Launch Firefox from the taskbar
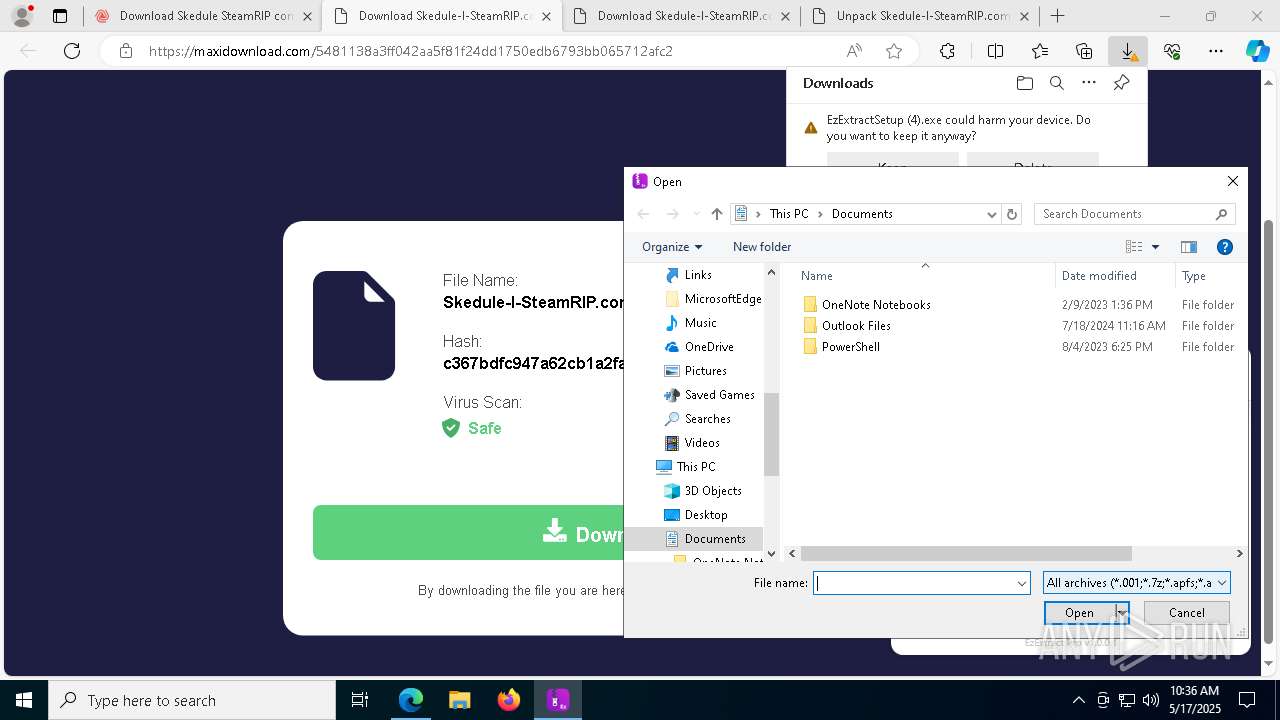The image size is (1280, 720). coord(509,700)
